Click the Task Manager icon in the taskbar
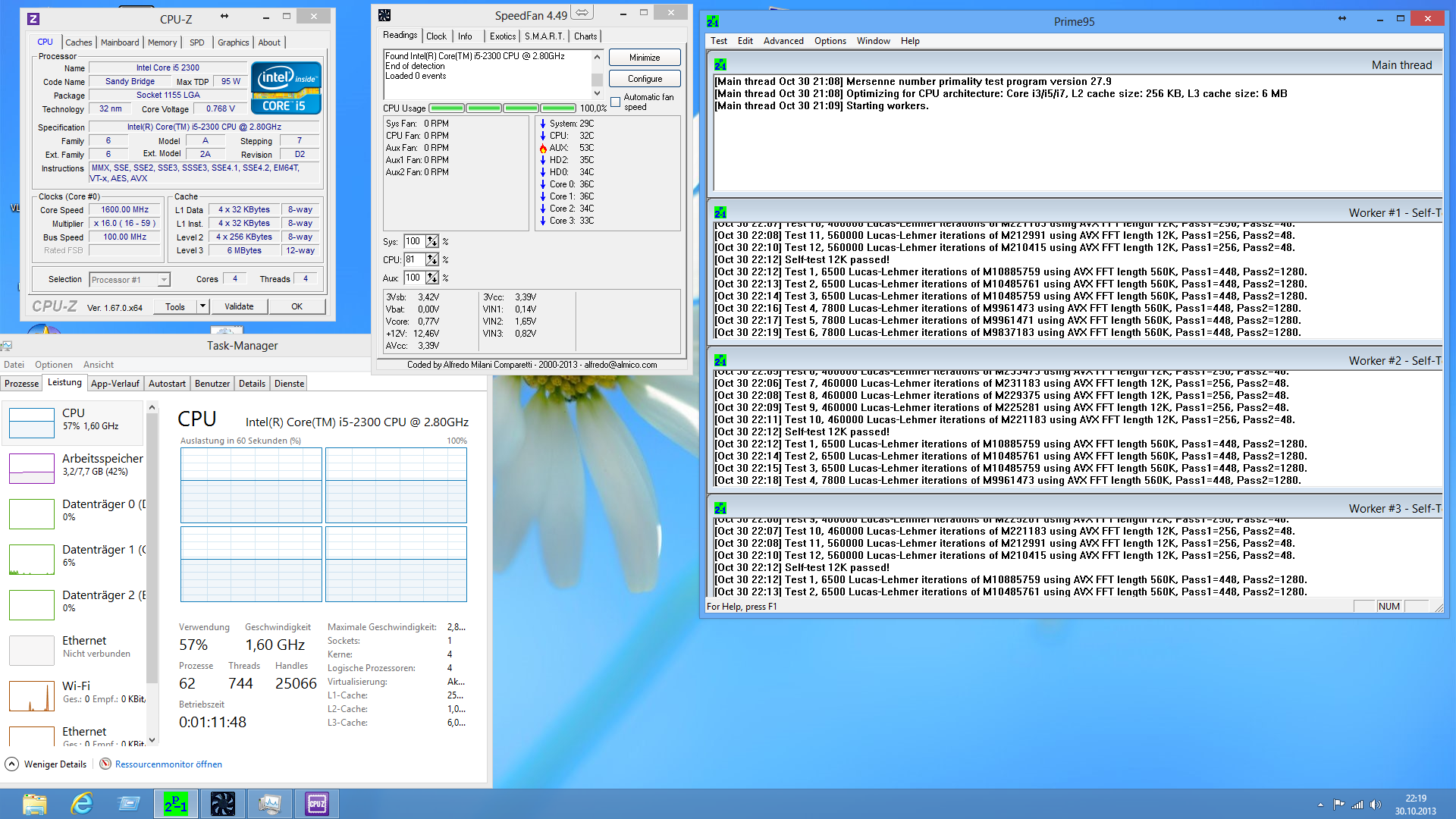The width and height of the screenshot is (1456, 819). [270, 804]
